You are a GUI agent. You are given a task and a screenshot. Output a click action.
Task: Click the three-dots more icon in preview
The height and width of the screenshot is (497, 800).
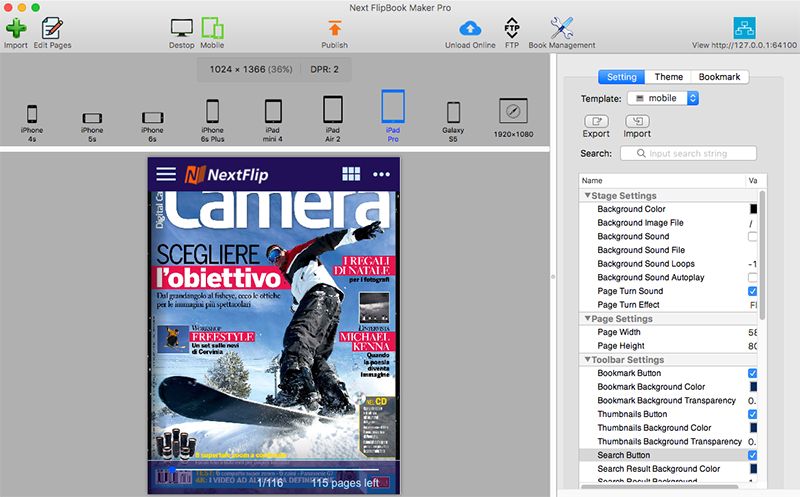[x=381, y=174]
